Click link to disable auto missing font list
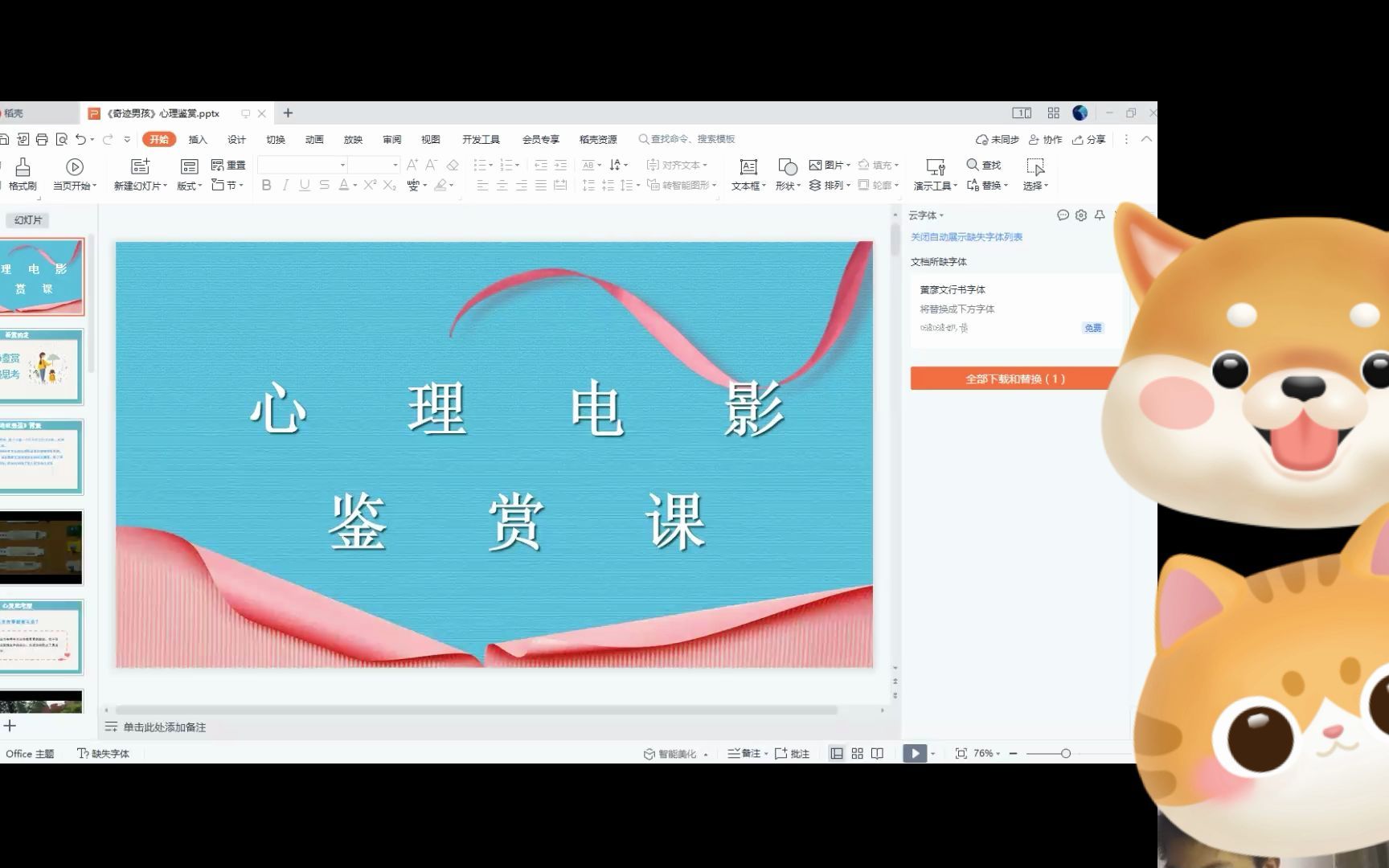This screenshot has height=868, width=1389. pyautogui.click(x=966, y=237)
